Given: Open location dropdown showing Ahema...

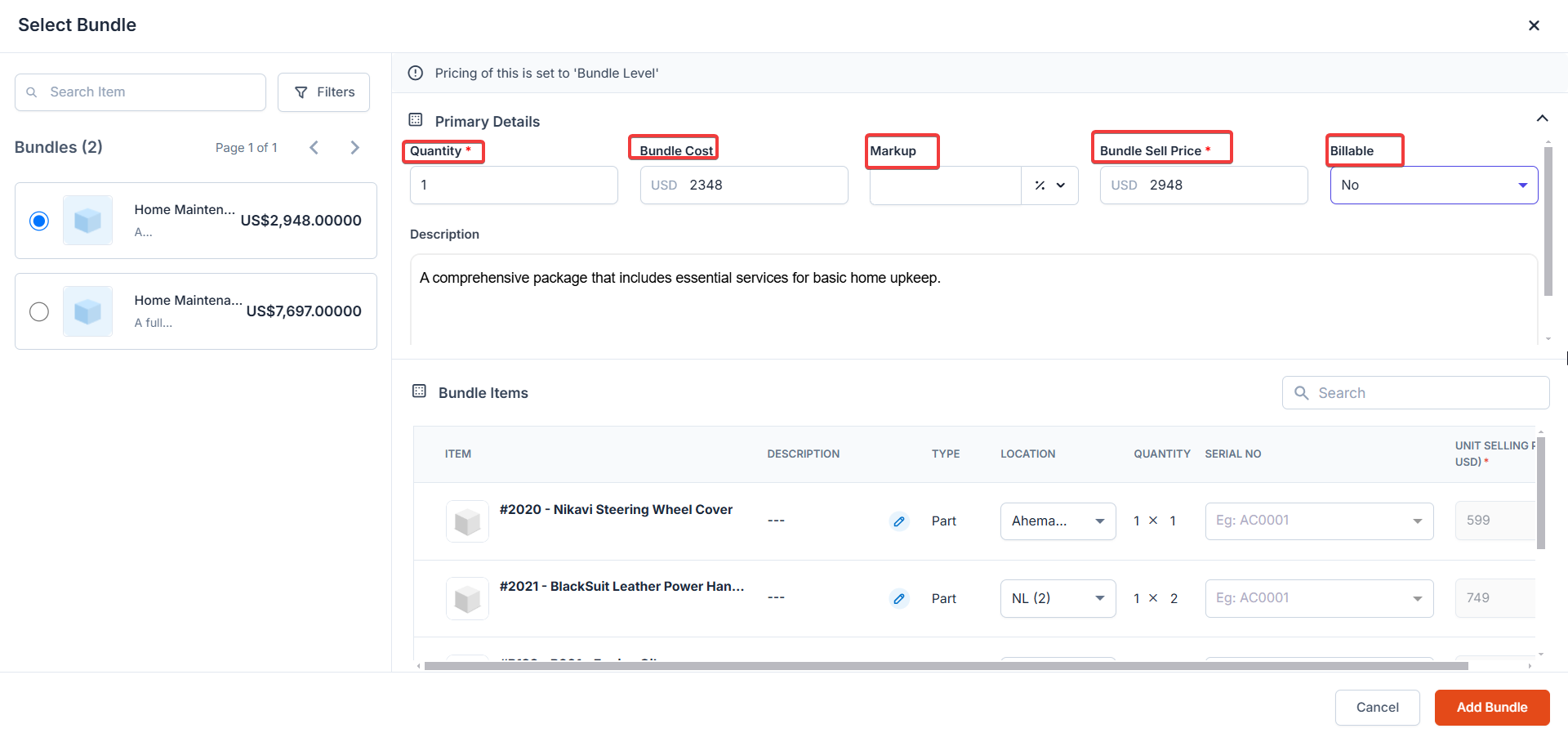Looking at the screenshot, I should click(x=1058, y=521).
